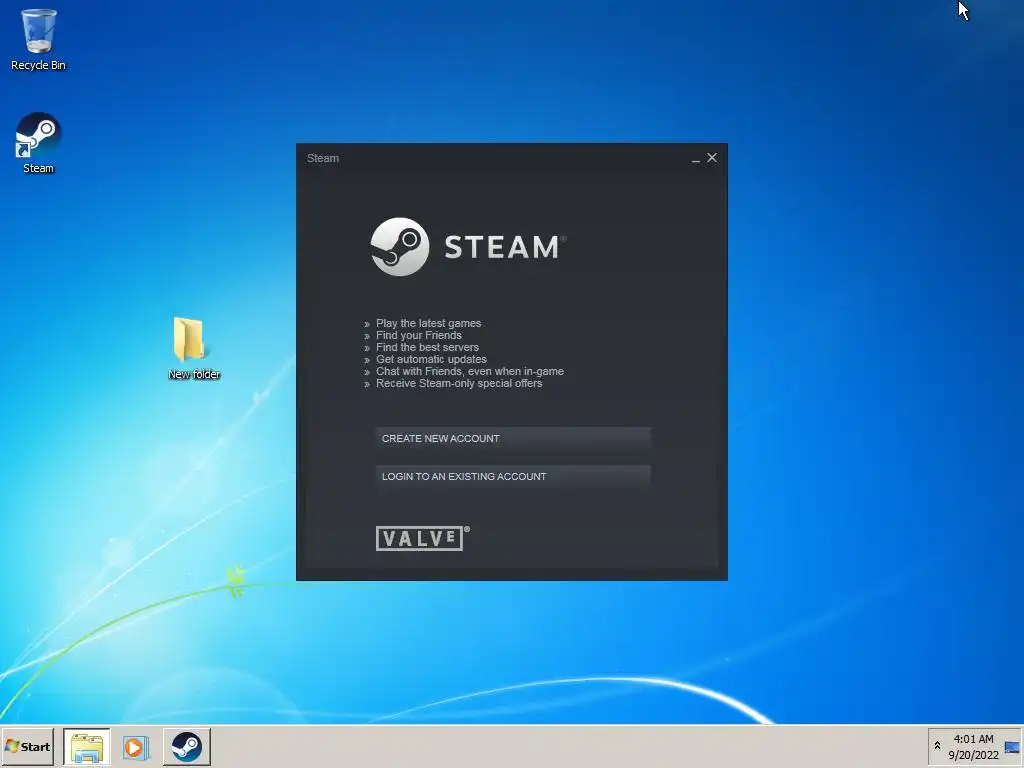Click the Steam taskbar button
Image resolution: width=1024 pixels, height=768 pixels.
(187, 747)
